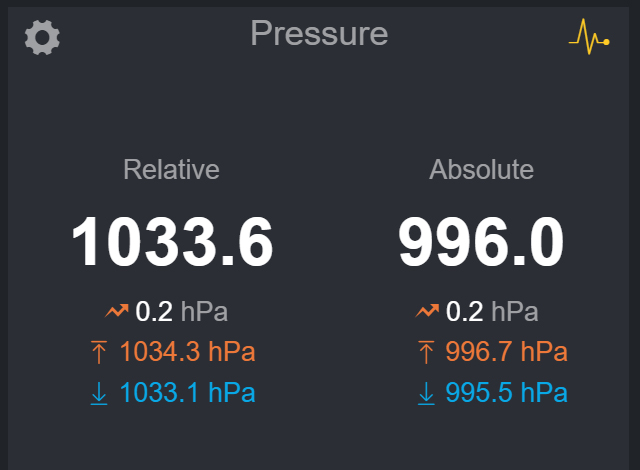Click the relative 0.2 hPa change value
Image resolution: width=640 pixels, height=470 pixels.
pyautogui.click(x=154, y=312)
